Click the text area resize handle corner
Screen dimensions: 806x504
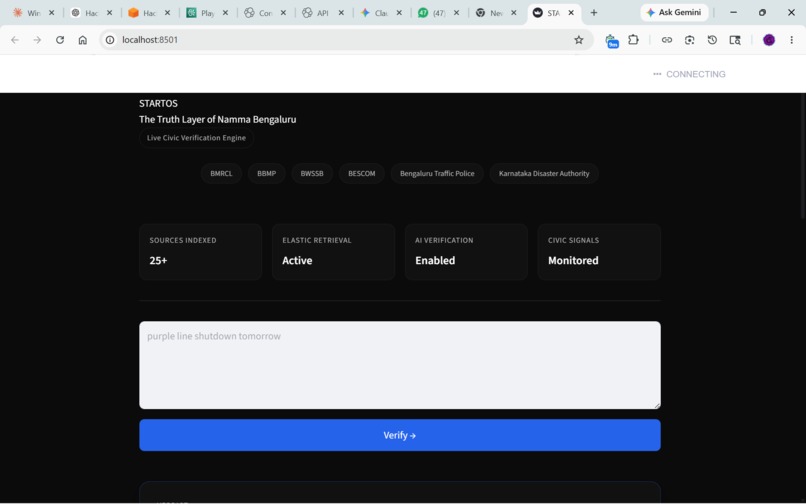pyautogui.click(x=656, y=405)
